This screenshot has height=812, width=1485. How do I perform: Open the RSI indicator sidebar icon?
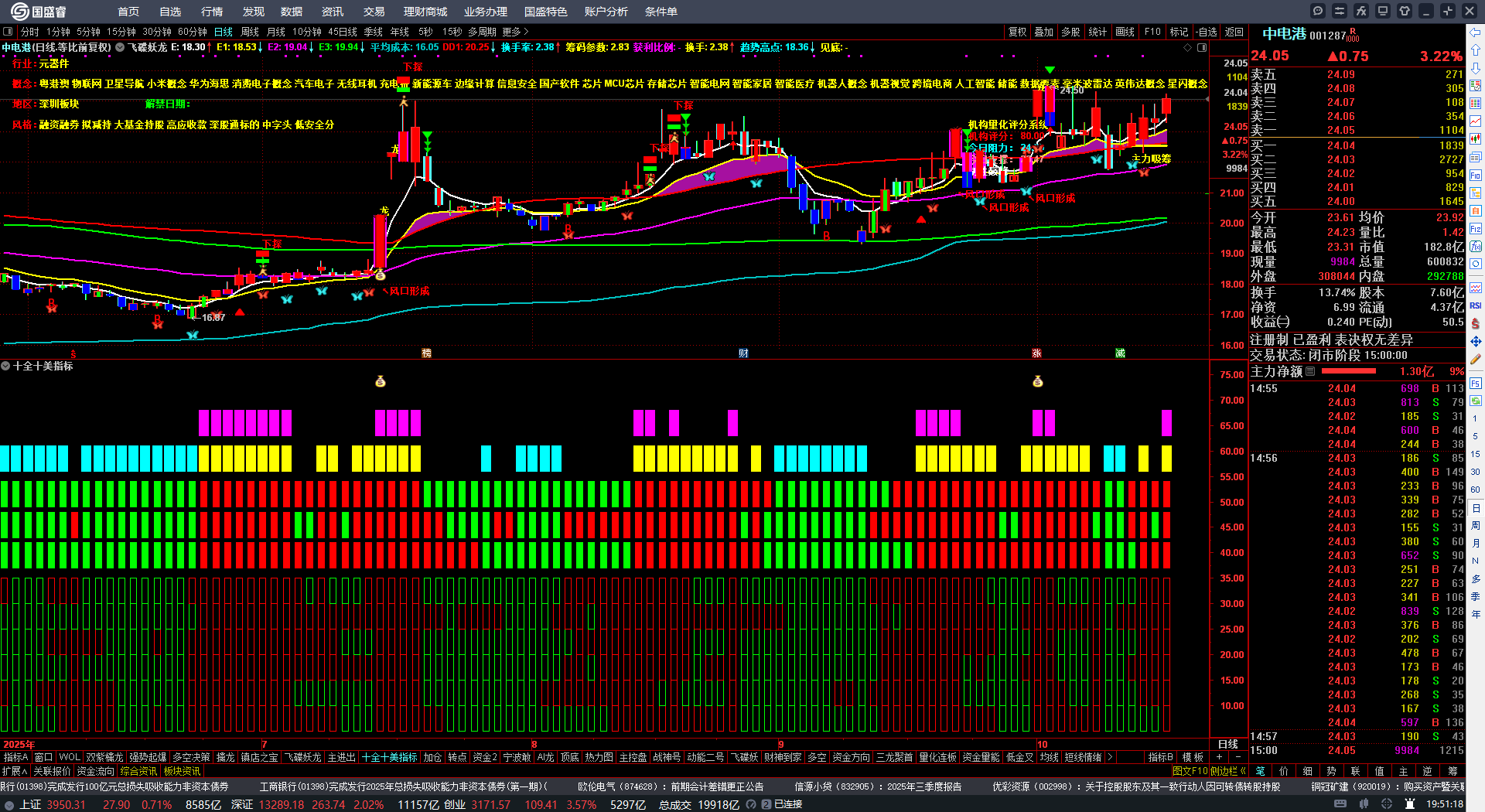[x=1476, y=305]
